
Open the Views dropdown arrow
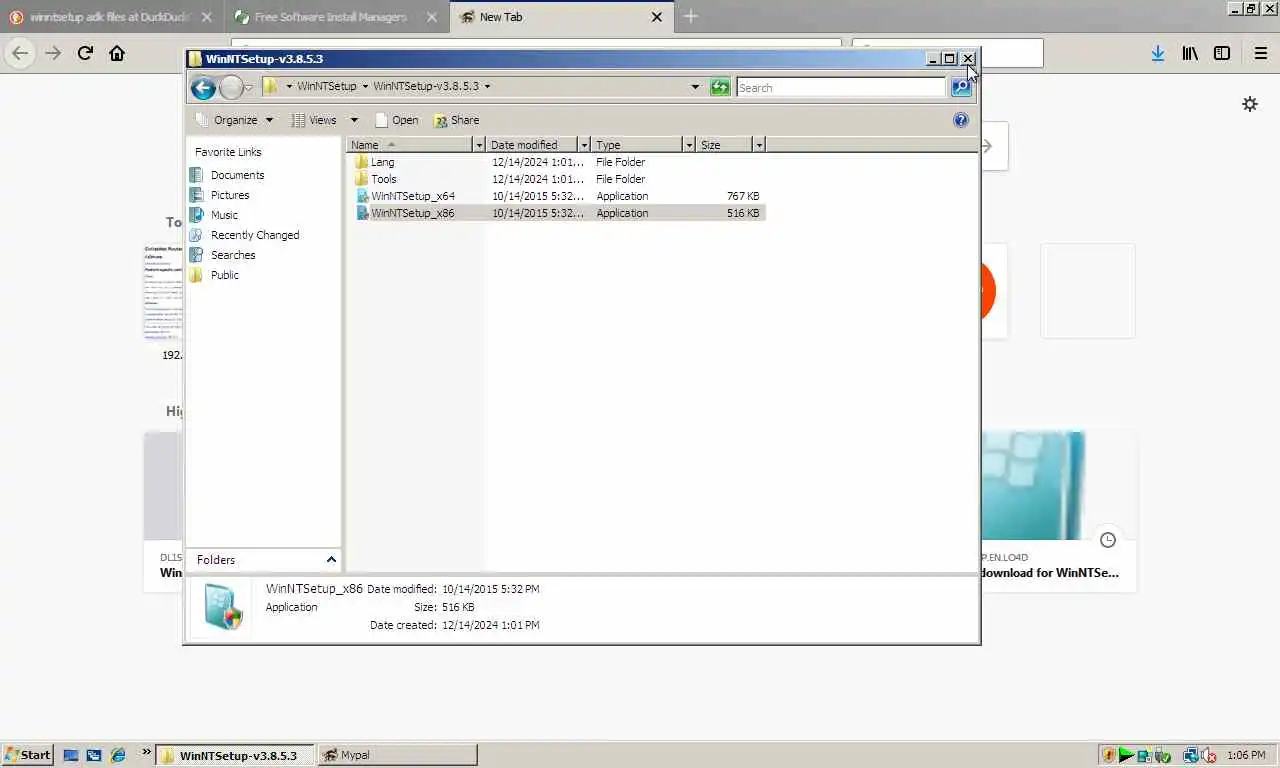coord(354,120)
